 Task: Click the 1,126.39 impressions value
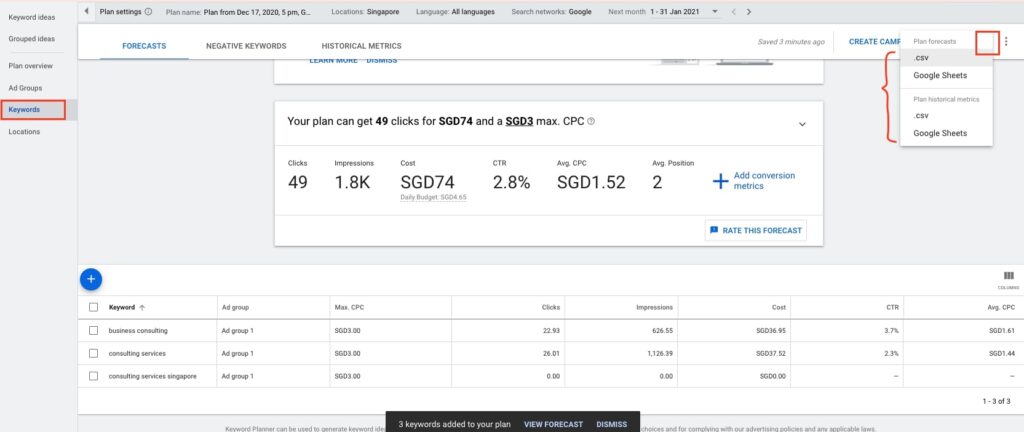[660, 354]
